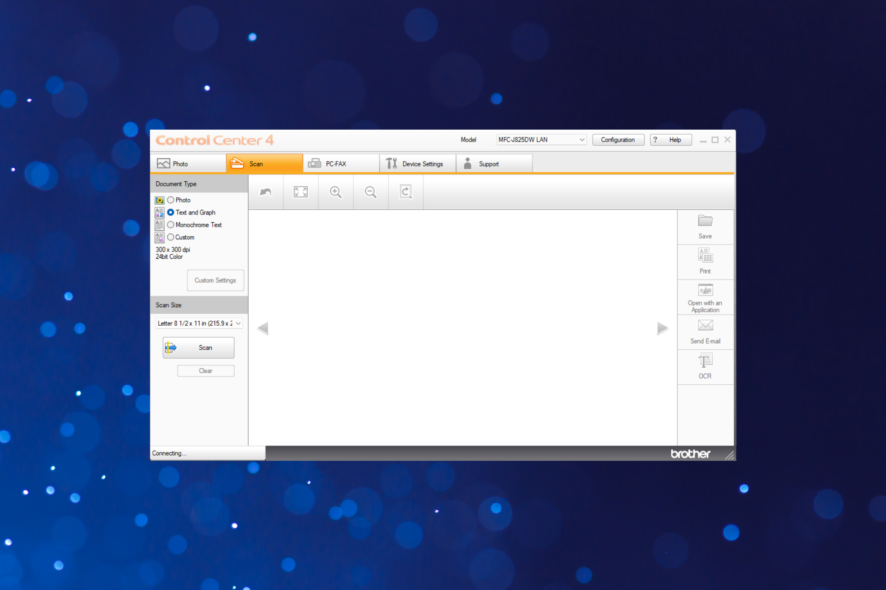
Task: Click the zoom out magnifier icon
Action: [x=371, y=192]
